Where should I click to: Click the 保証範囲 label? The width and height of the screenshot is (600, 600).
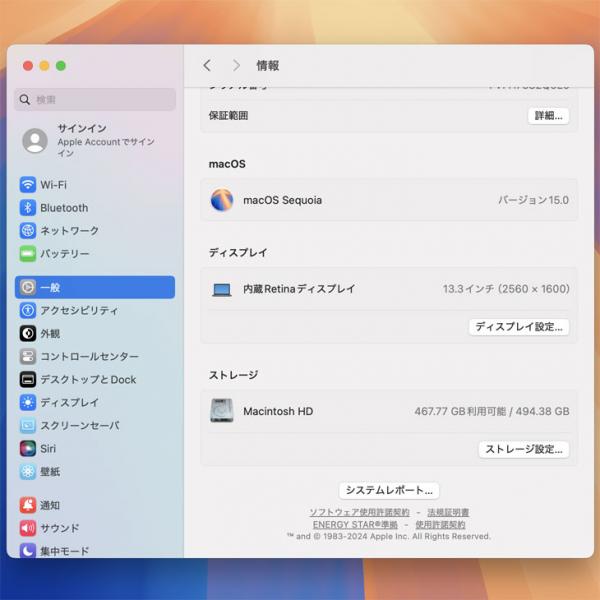click(228, 116)
